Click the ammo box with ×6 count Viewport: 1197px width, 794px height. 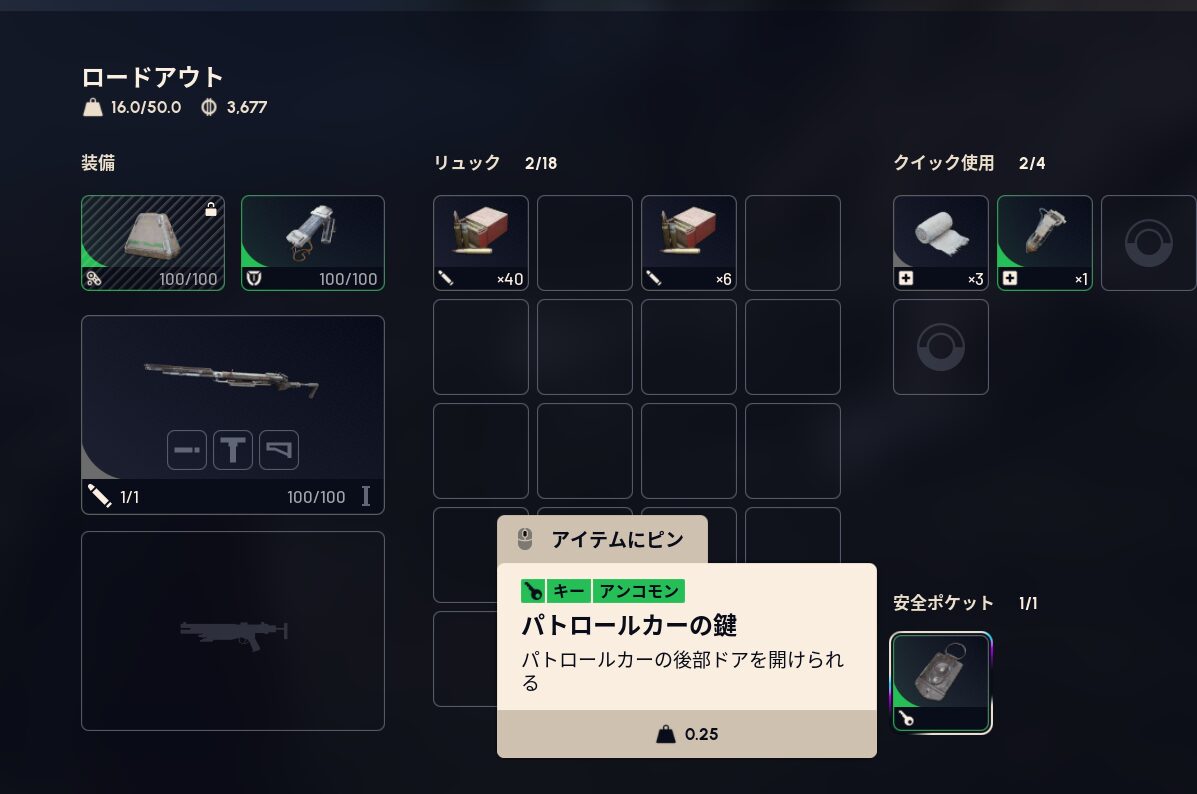point(689,243)
